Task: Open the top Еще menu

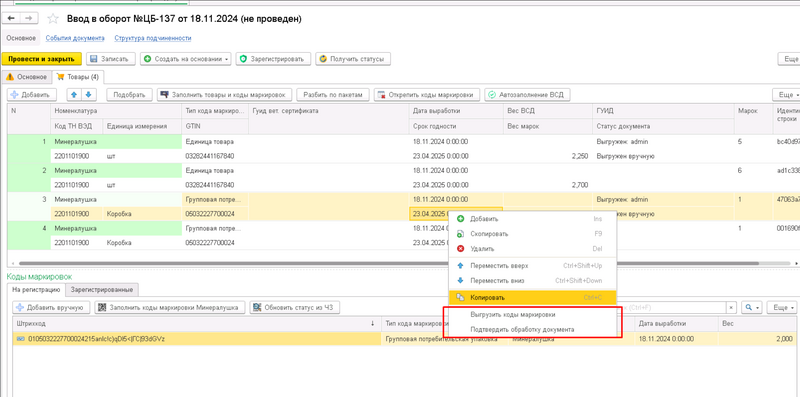Action: (x=789, y=59)
